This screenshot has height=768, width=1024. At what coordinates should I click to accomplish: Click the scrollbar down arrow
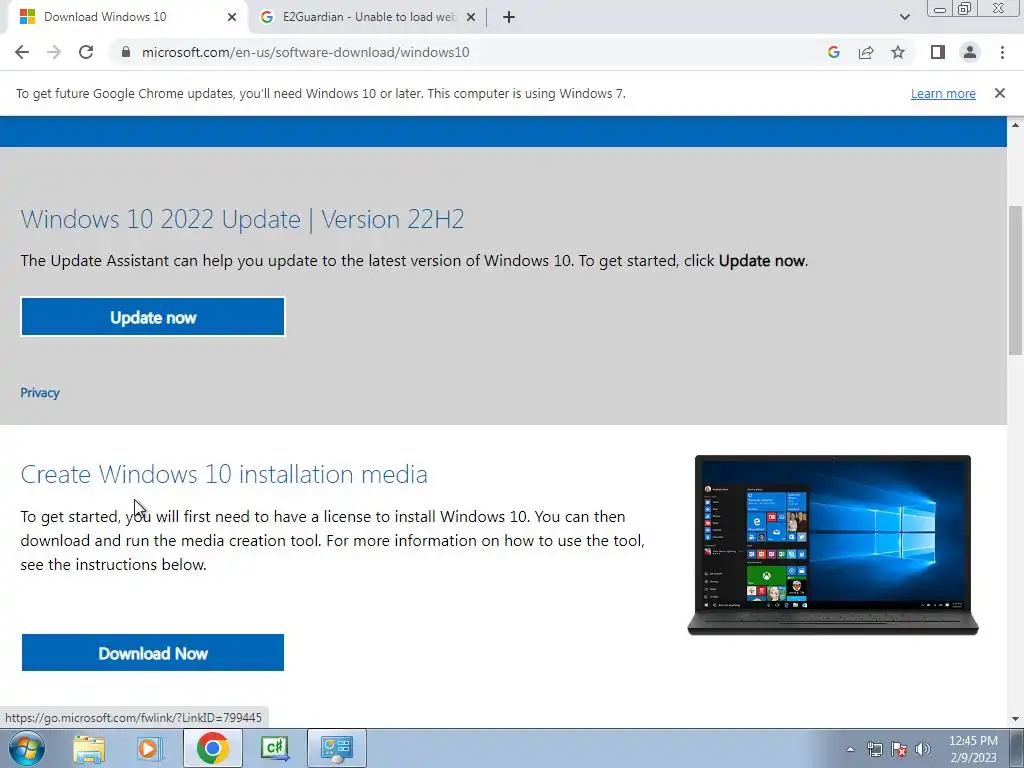click(x=1015, y=719)
